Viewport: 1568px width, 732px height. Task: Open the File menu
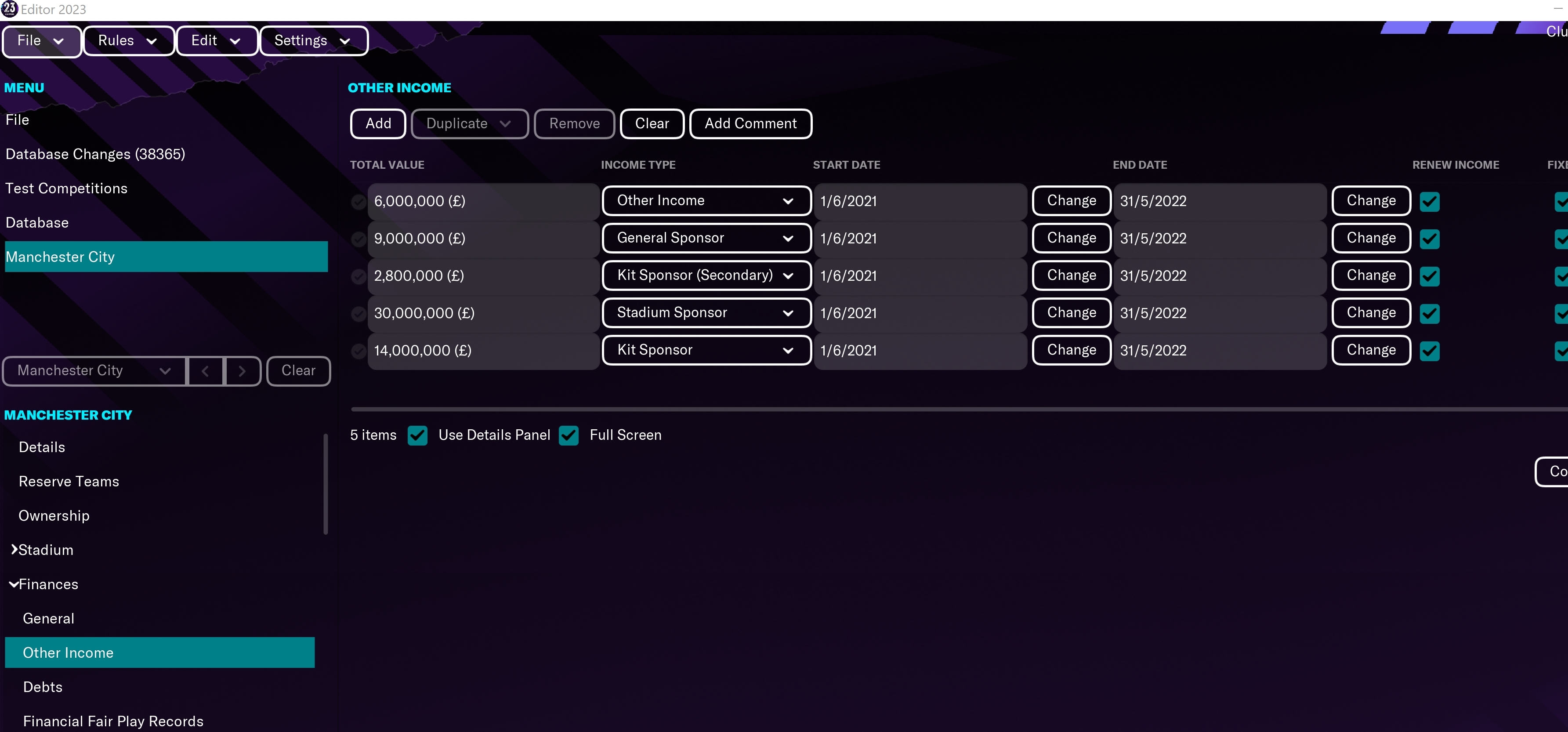pyautogui.click(x=40, y=40)
